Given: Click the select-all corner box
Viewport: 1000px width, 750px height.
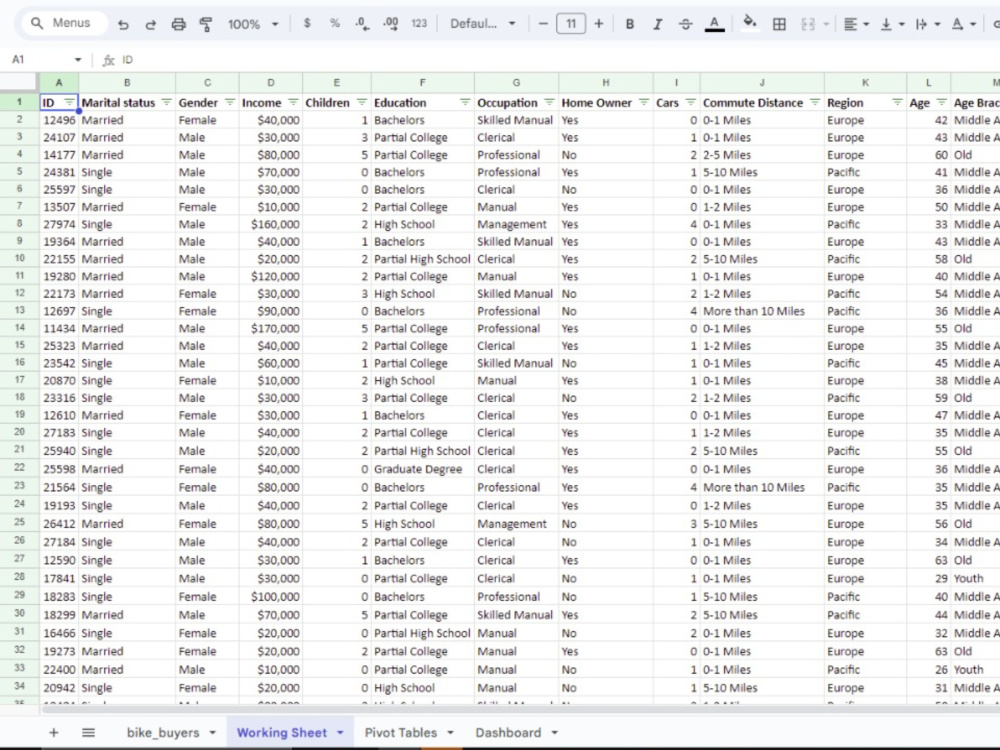Looking at the screenshot, I should [x=19, y=82].
